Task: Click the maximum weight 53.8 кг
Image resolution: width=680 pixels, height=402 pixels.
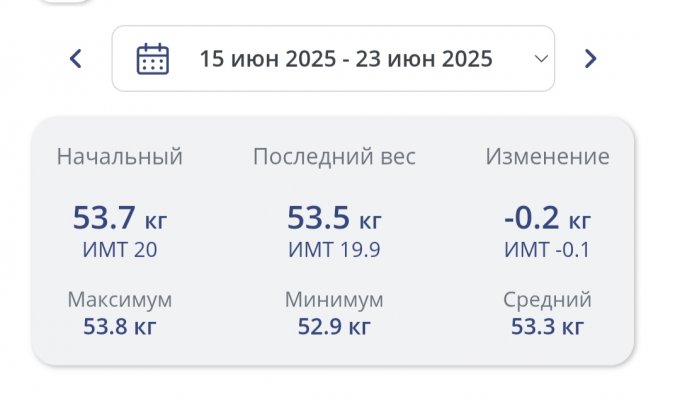Action: coord(120,326)
